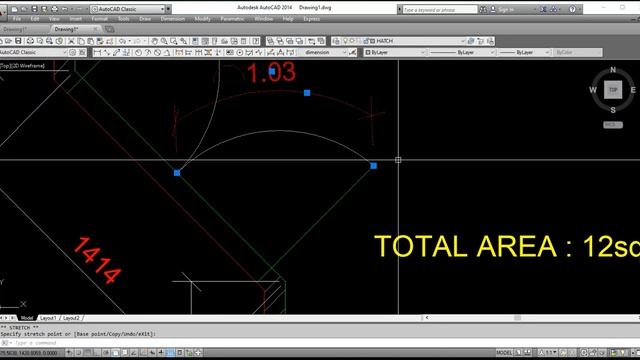This screenshot has width=640, height=360.
Task: Click the Layer Previous icon
Action: [x=480, y=41]
